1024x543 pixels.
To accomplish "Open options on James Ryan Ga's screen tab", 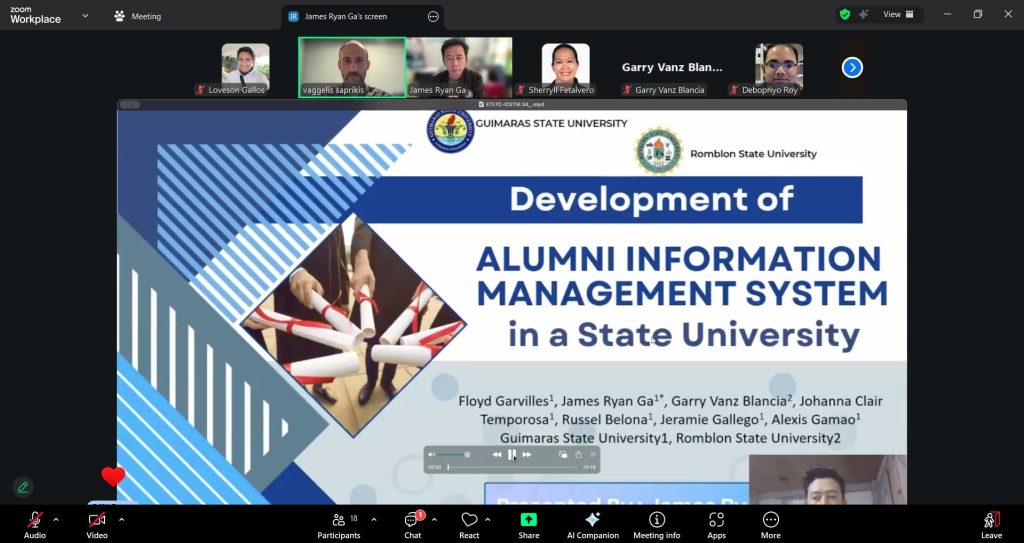I will (432, 16).
